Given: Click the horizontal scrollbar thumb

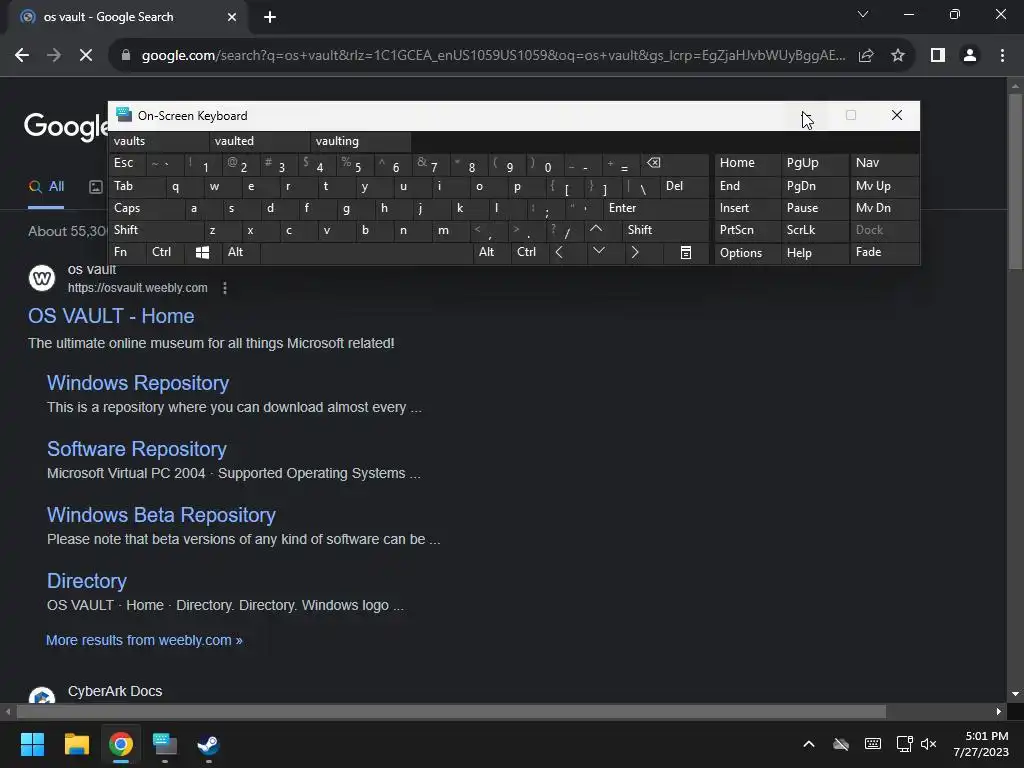Looking at the screenshot, I should (x=451, y=711).
